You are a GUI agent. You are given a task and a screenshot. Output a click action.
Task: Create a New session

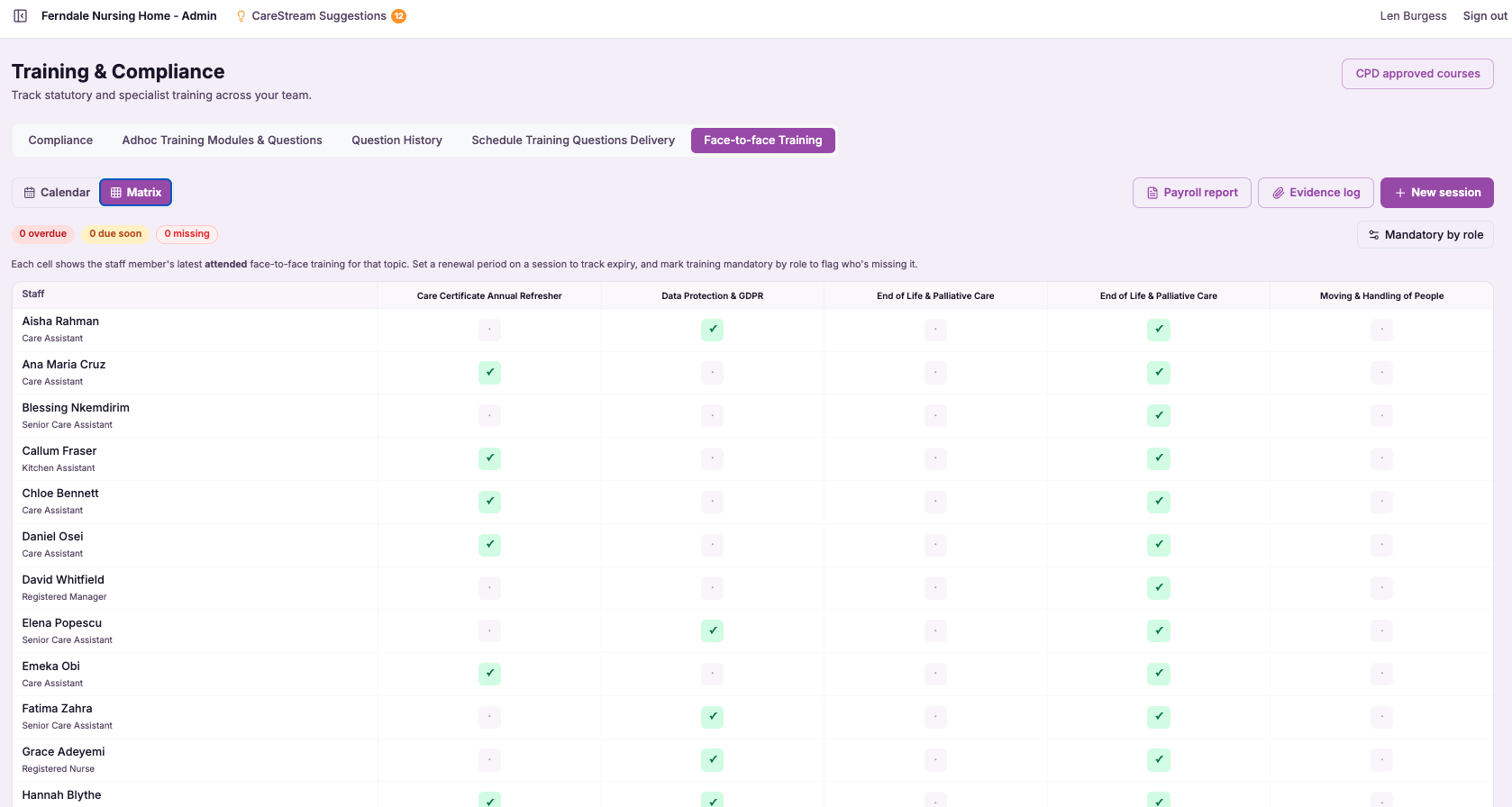(x=1436, y=193)
